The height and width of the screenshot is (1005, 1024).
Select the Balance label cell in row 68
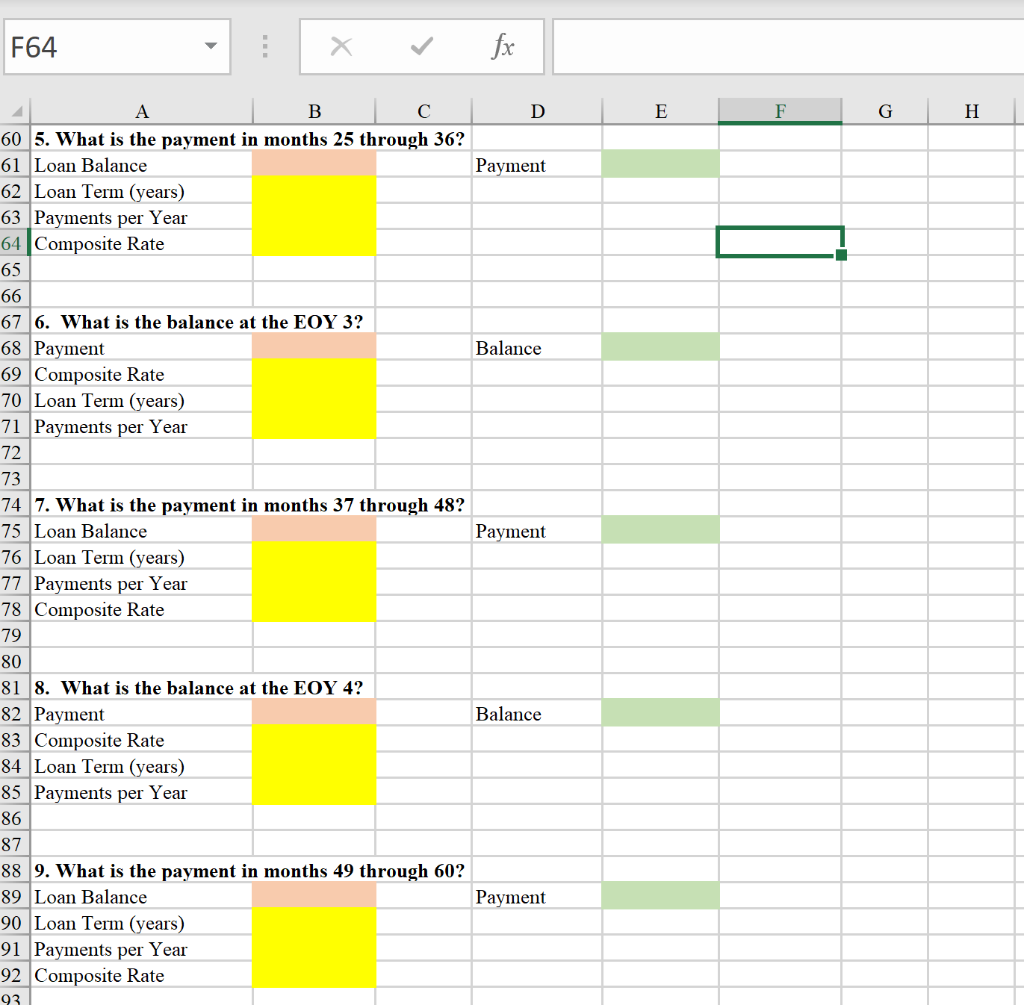(x=537, y=347)
